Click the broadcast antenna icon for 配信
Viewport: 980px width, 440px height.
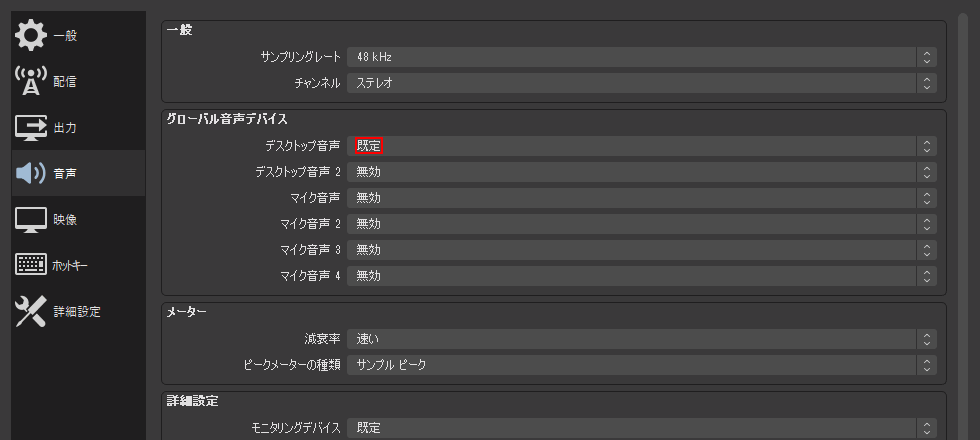click(31, 81)
